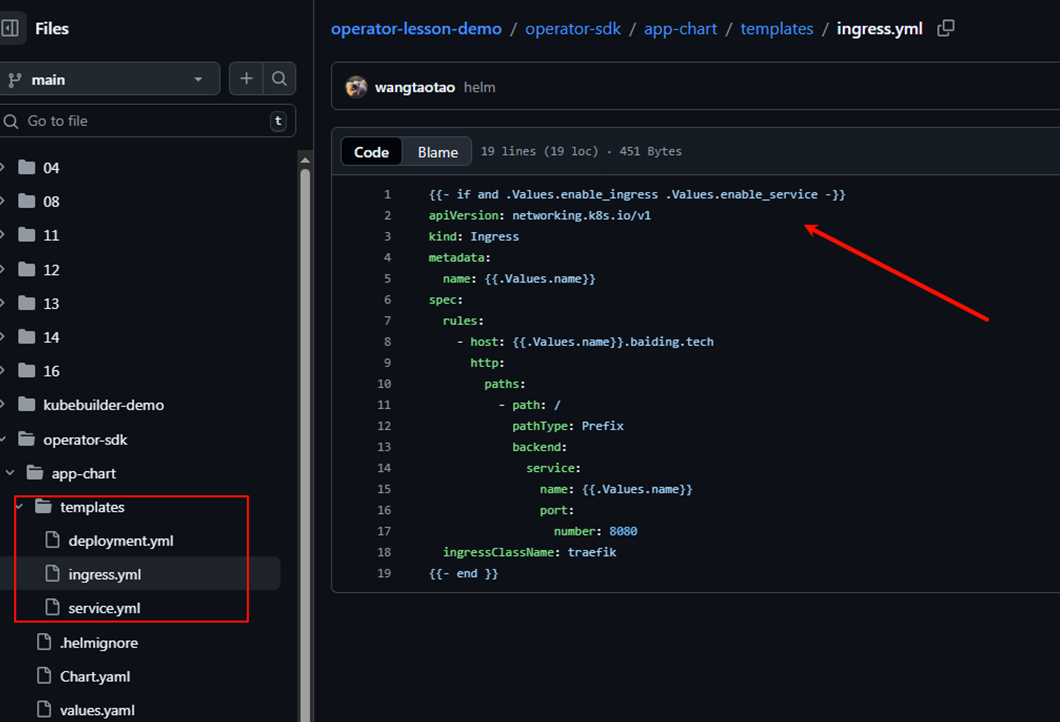Collapse the operator-sdk folder chevron
This screenshot has height=722, width=1060.
(x=4, y=439)
